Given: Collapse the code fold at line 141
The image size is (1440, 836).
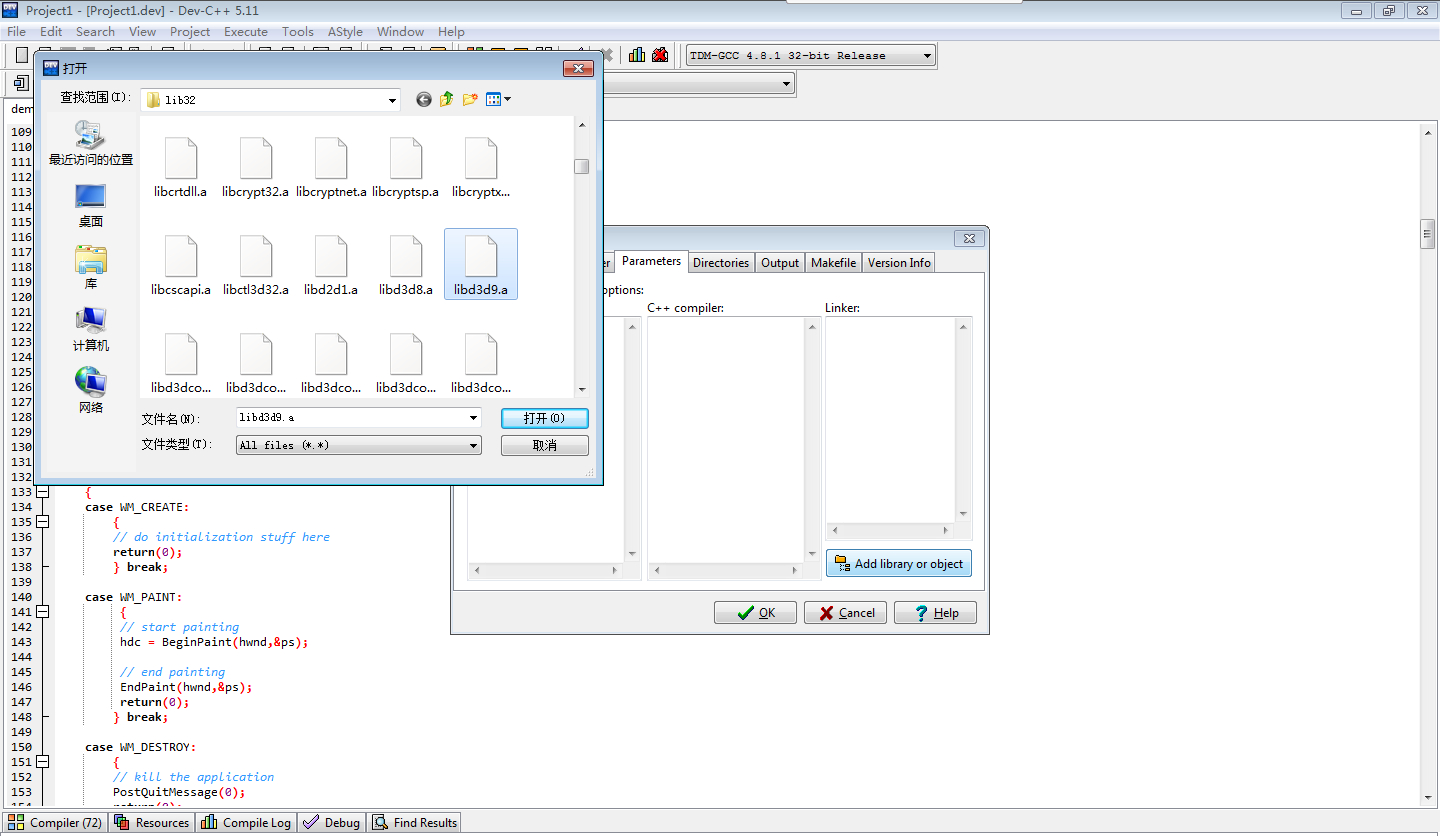Looking at the screenshot, I should (x=43, y=612).
